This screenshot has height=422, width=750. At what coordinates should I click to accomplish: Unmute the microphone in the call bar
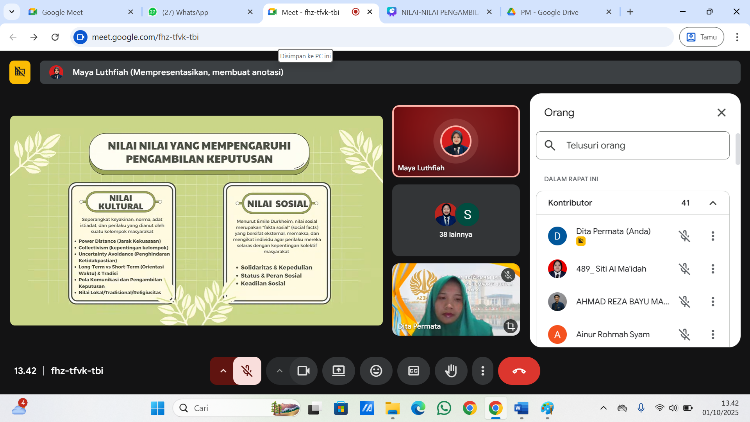click(246, 370)
